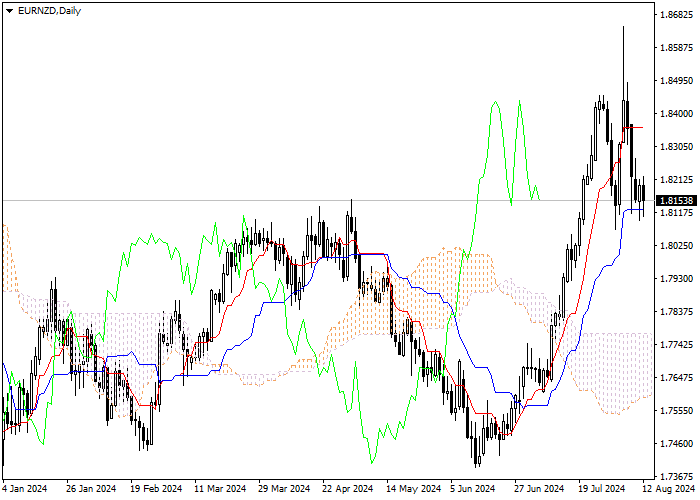This screenshot has height=500, width=700.
Task: Select the 4 Jan 2024 date label
Action: tap(25, 489)
